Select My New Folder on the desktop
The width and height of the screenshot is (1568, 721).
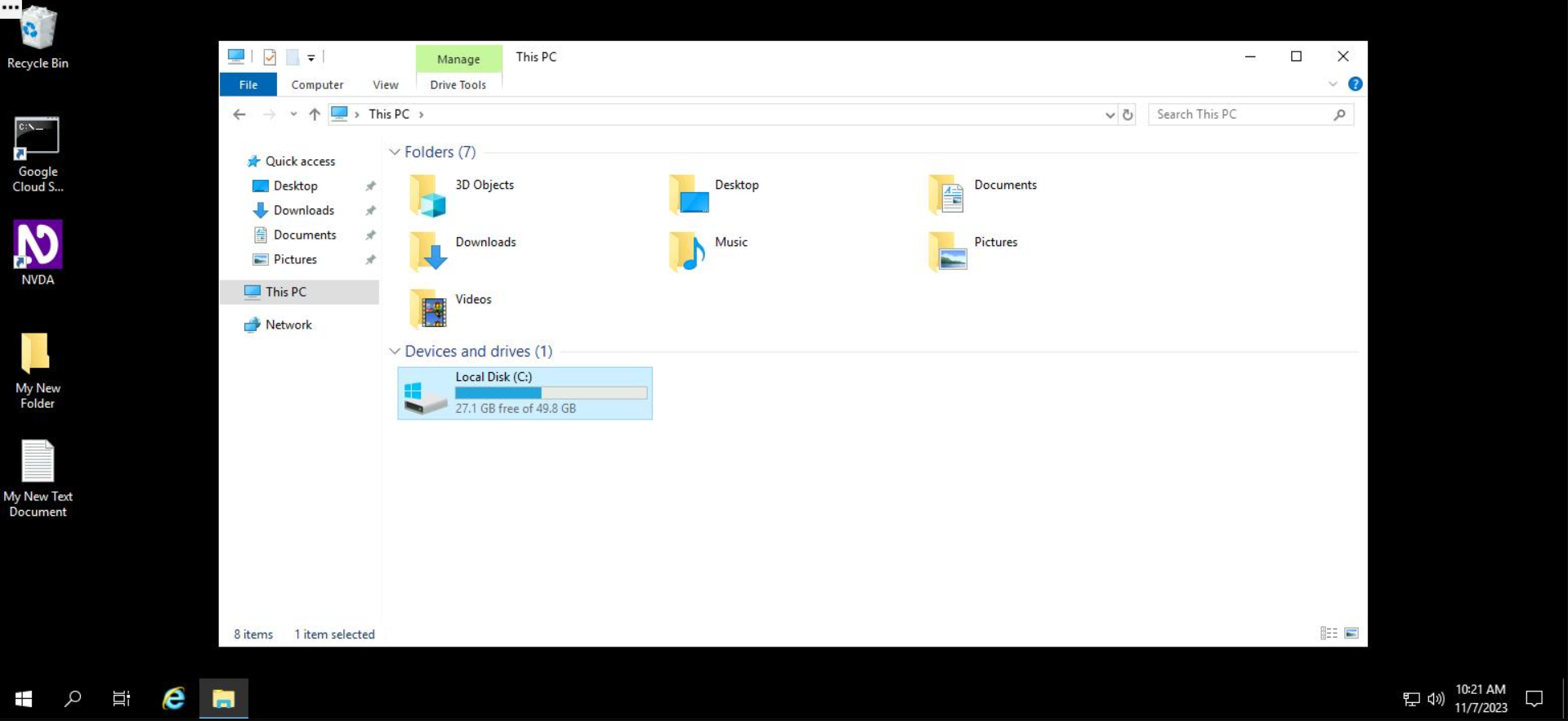tap(38, 371)
